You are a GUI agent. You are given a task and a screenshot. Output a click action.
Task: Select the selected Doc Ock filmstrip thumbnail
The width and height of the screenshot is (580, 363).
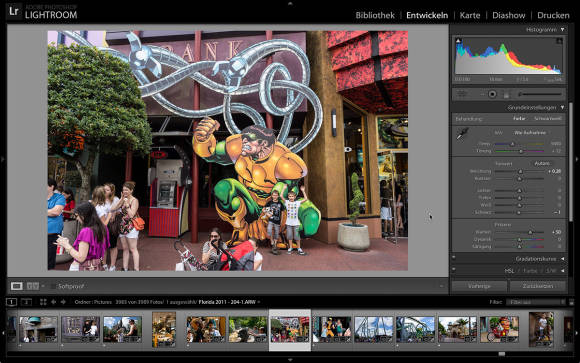point(290,330)
